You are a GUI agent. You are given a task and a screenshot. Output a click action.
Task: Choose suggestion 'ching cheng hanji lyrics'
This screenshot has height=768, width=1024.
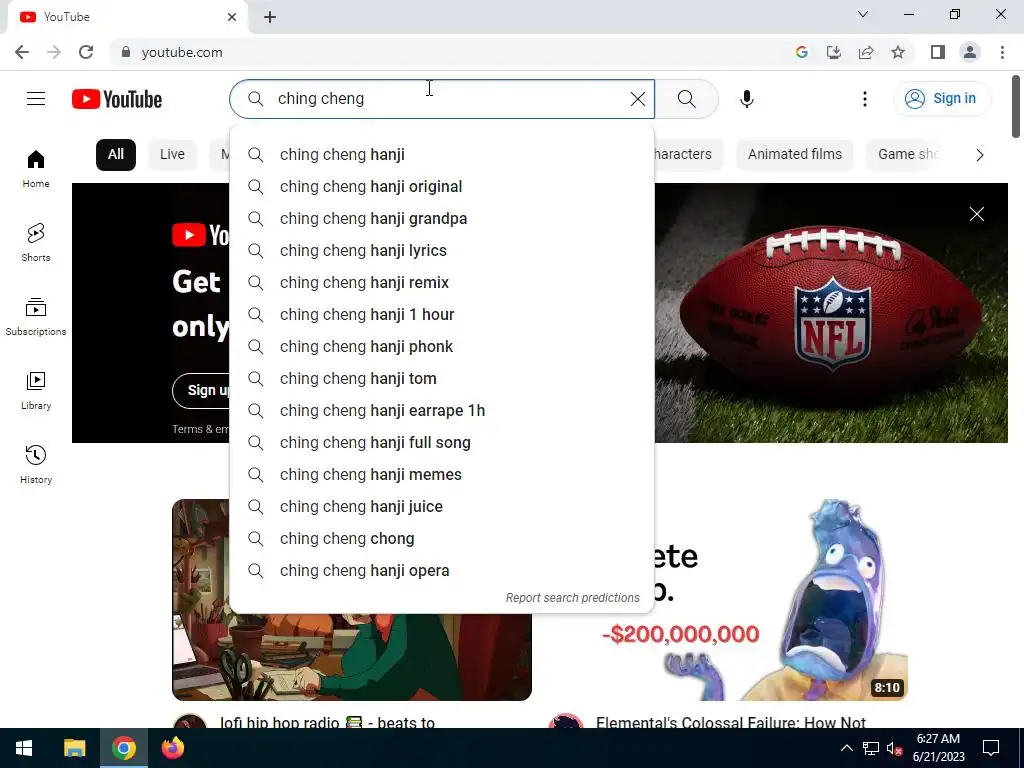pyautogui.click(x=442, y=251)
